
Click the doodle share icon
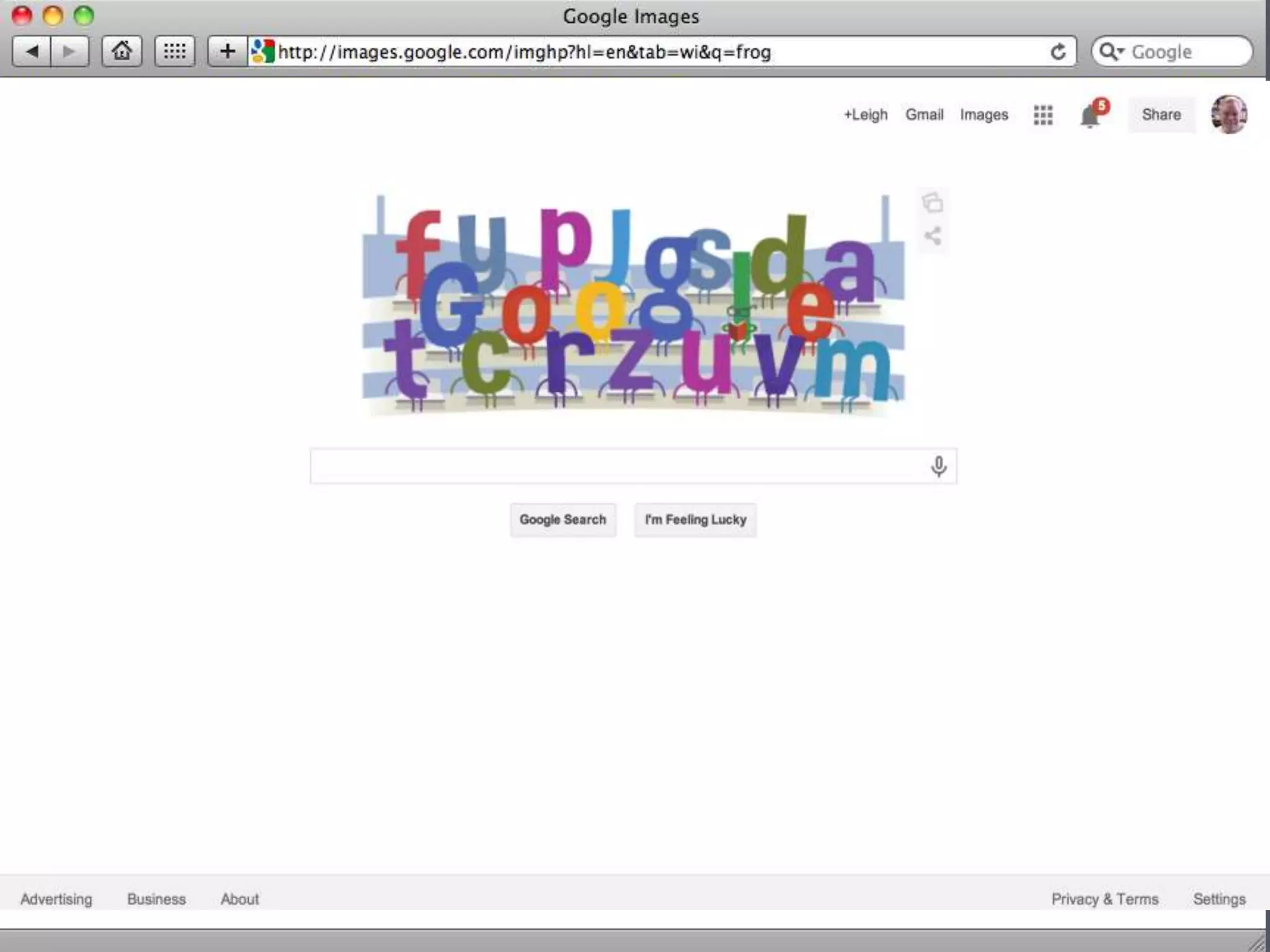coord(933,236)
